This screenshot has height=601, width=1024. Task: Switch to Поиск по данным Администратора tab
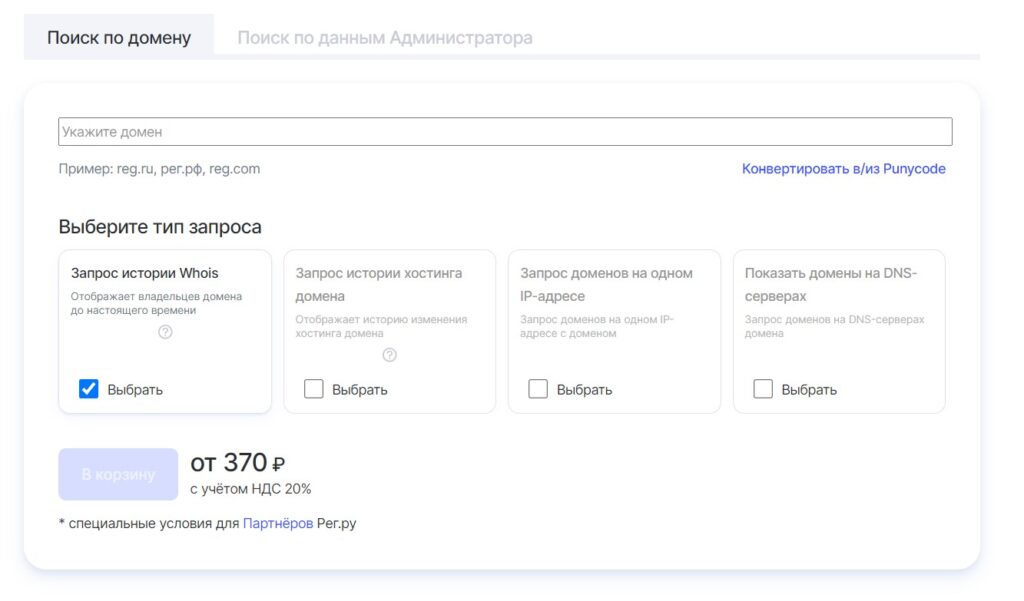386,37
